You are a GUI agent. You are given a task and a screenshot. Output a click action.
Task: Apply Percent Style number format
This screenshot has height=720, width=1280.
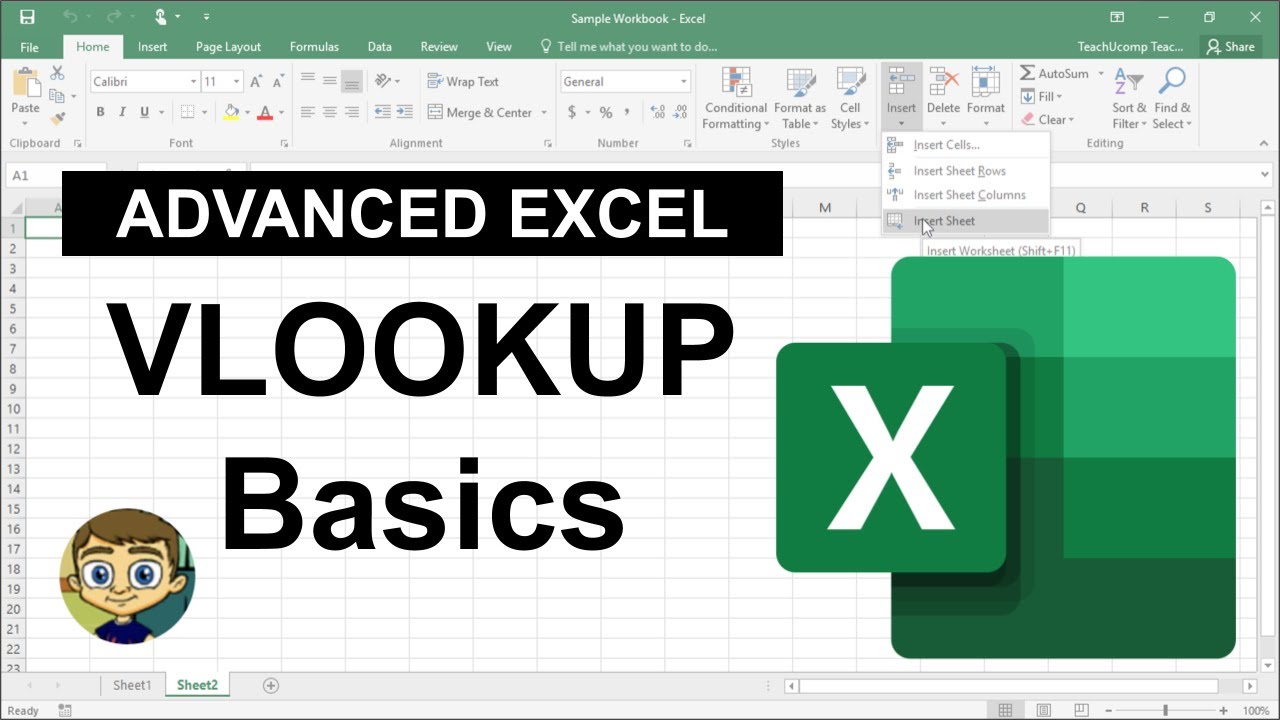606,112
